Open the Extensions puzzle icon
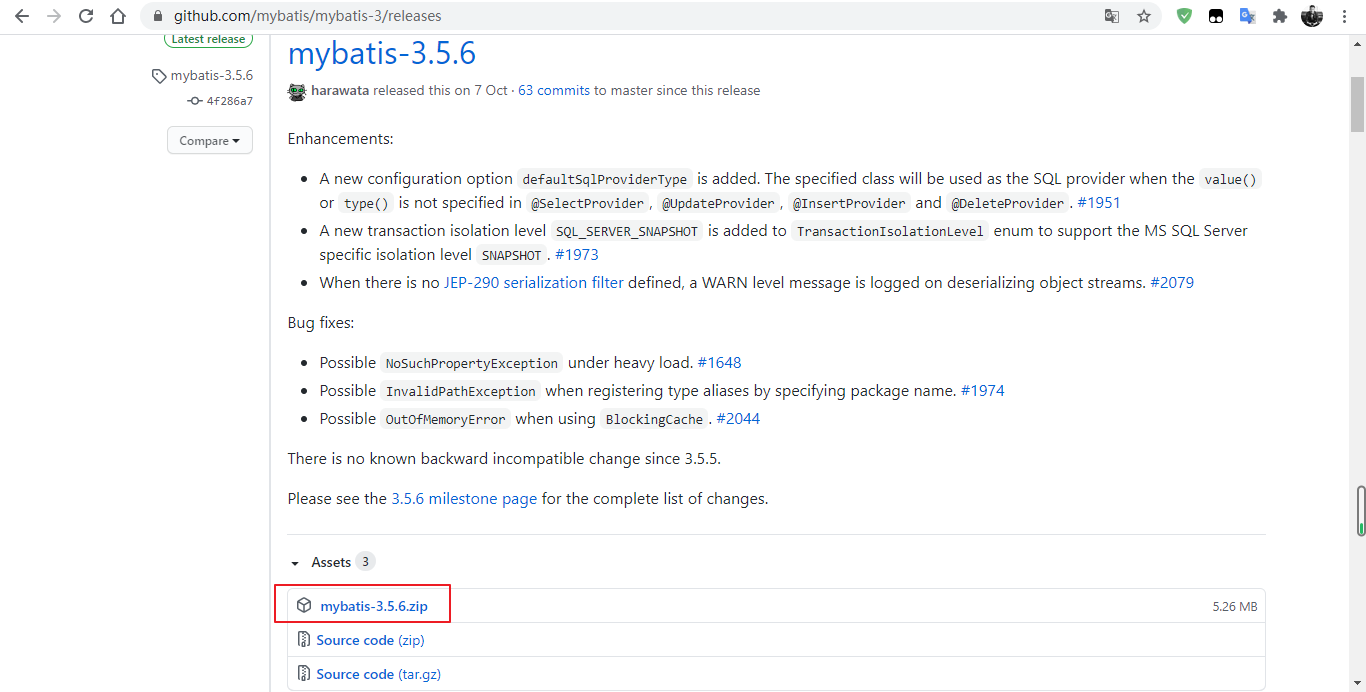 pyautogui.click(x=1279, y=16)
